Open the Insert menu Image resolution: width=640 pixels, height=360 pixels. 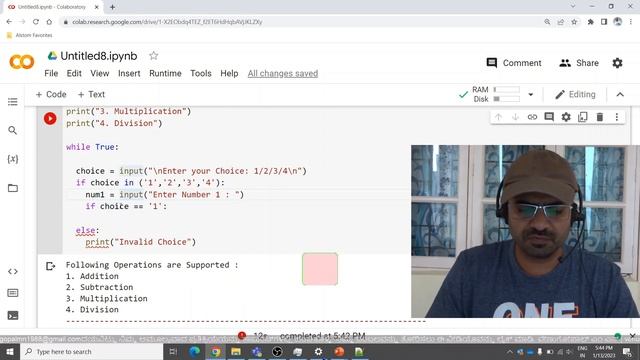tap(129, 73)
